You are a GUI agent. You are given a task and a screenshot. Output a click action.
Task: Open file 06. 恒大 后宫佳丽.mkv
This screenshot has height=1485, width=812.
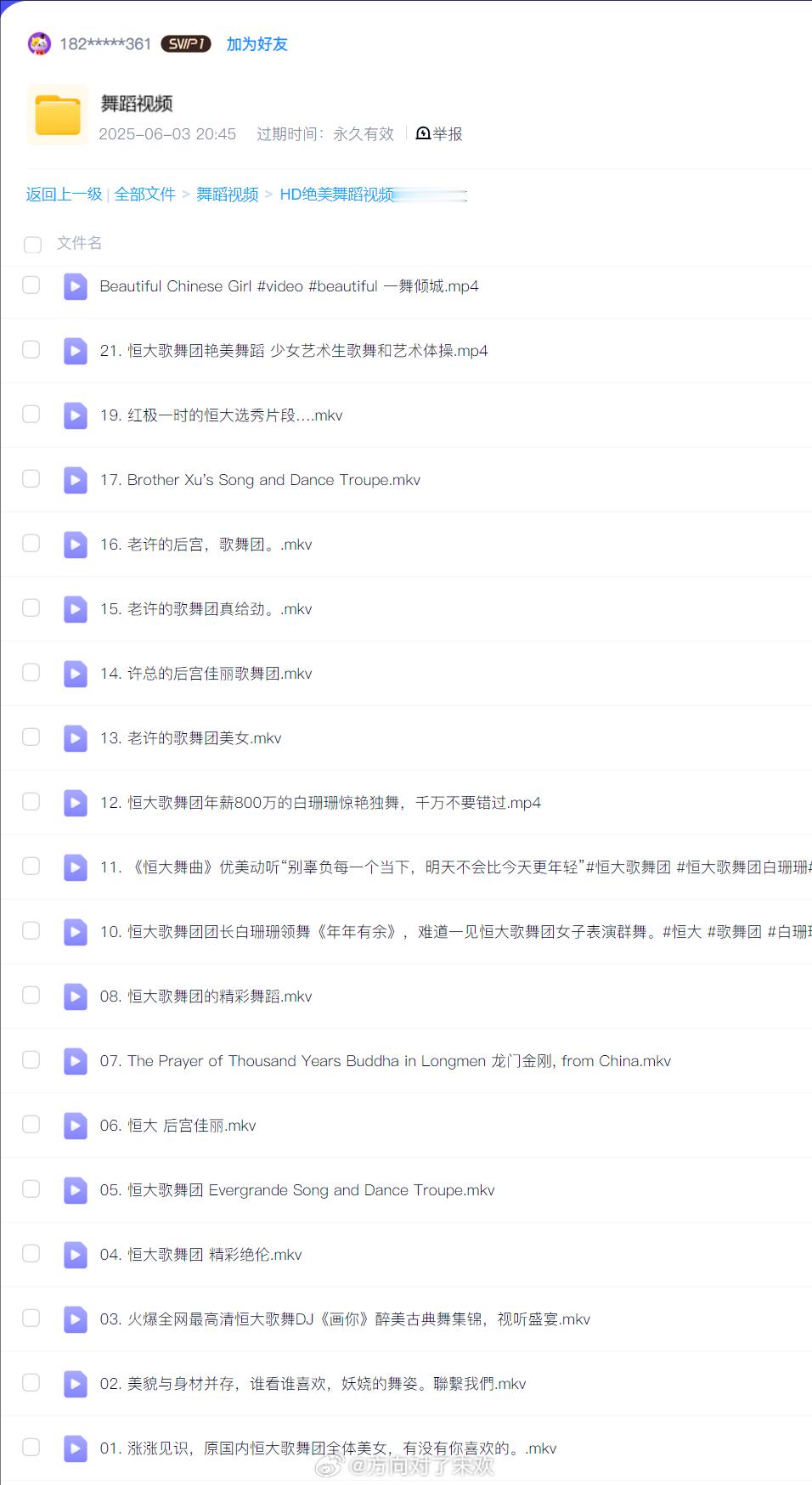click(178, 1126)
